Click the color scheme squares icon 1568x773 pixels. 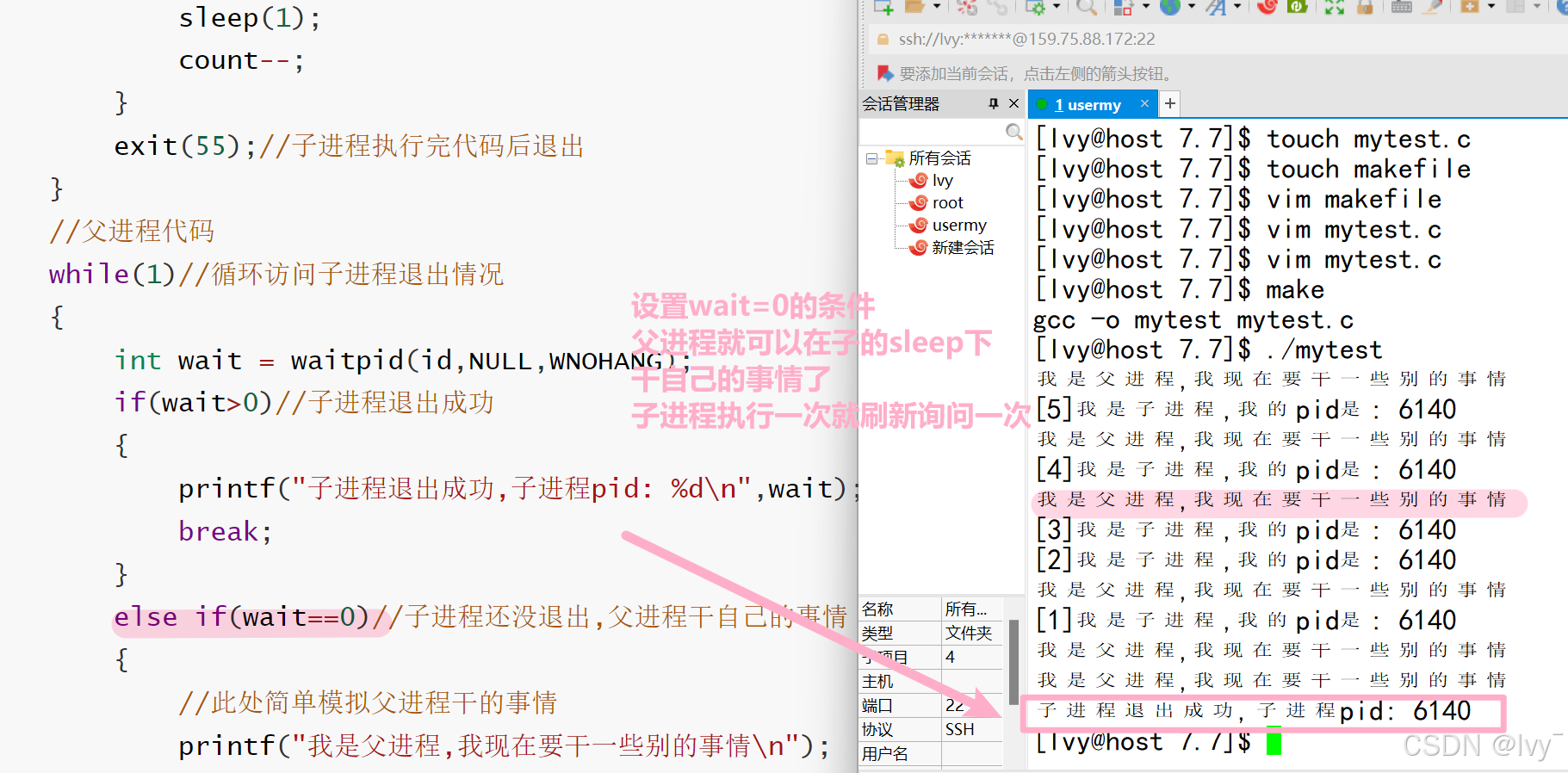click(1124, 7)
